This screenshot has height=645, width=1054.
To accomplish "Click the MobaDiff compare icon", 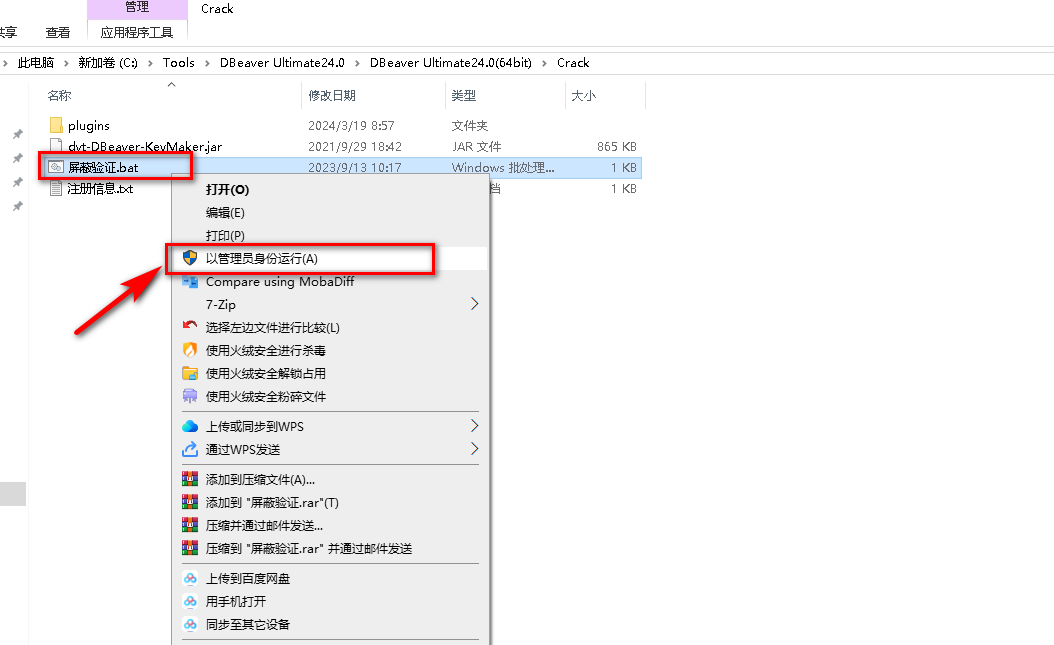I will click(190, 282).
